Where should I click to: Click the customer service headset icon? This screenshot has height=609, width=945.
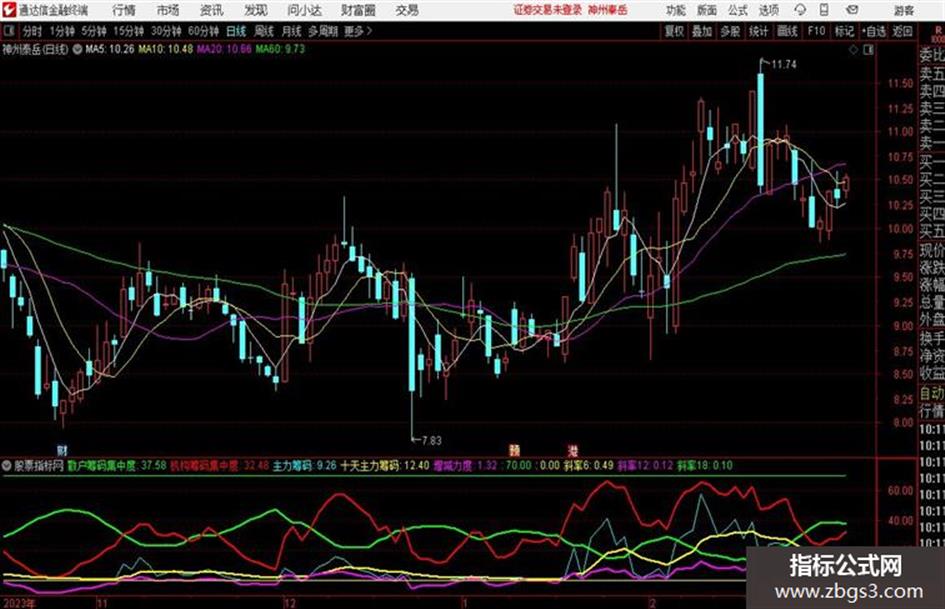click(x=800, y=10)
